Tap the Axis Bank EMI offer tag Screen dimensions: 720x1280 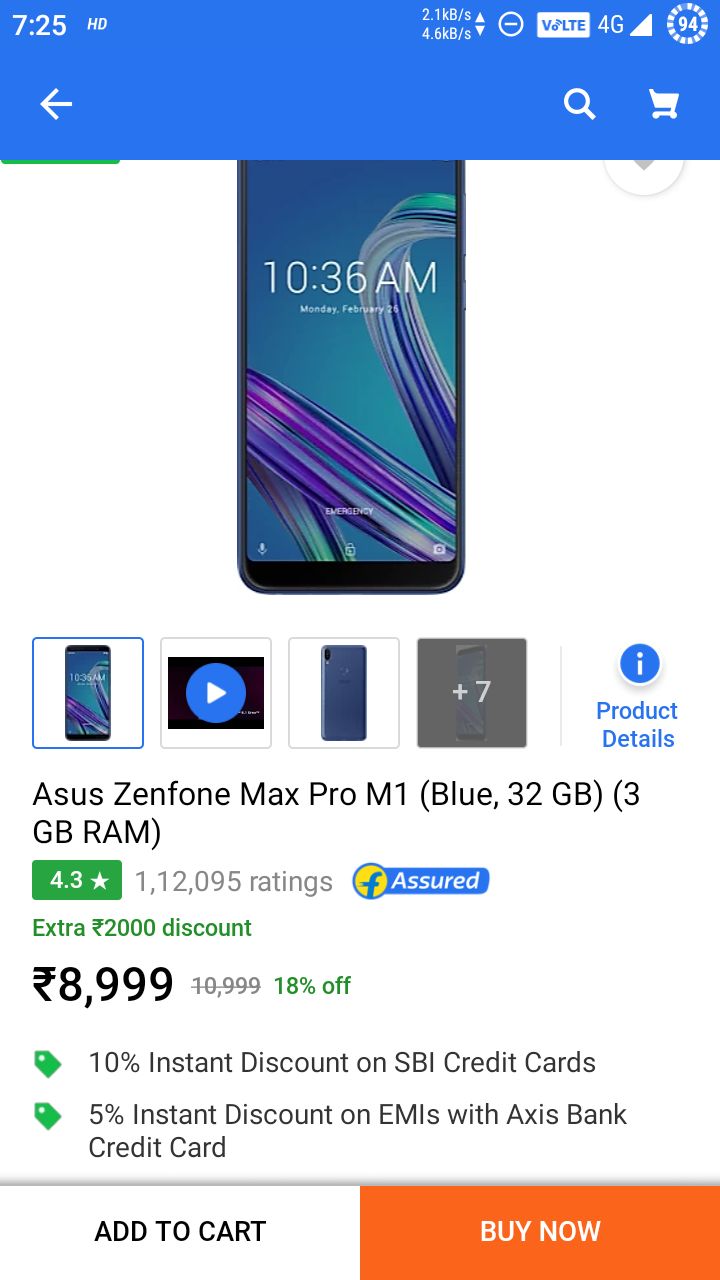pyautogui.click(x=47, y=1116)
